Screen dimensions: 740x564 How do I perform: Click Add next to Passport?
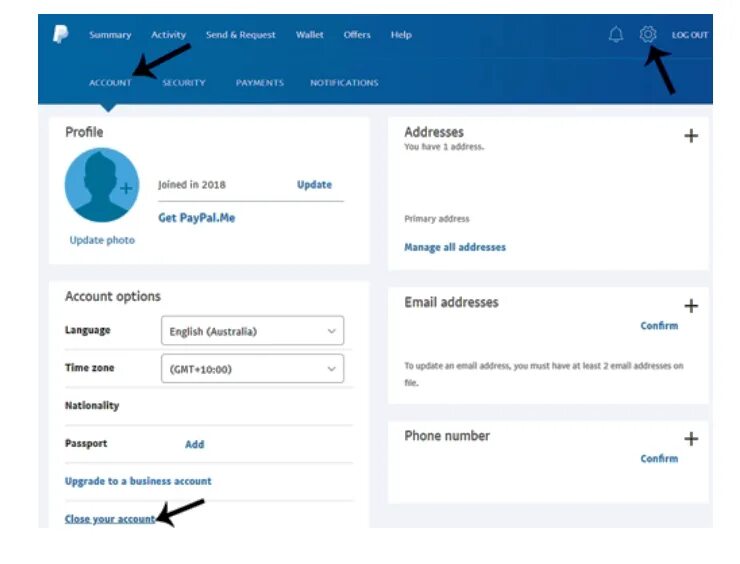coord(194,444)
